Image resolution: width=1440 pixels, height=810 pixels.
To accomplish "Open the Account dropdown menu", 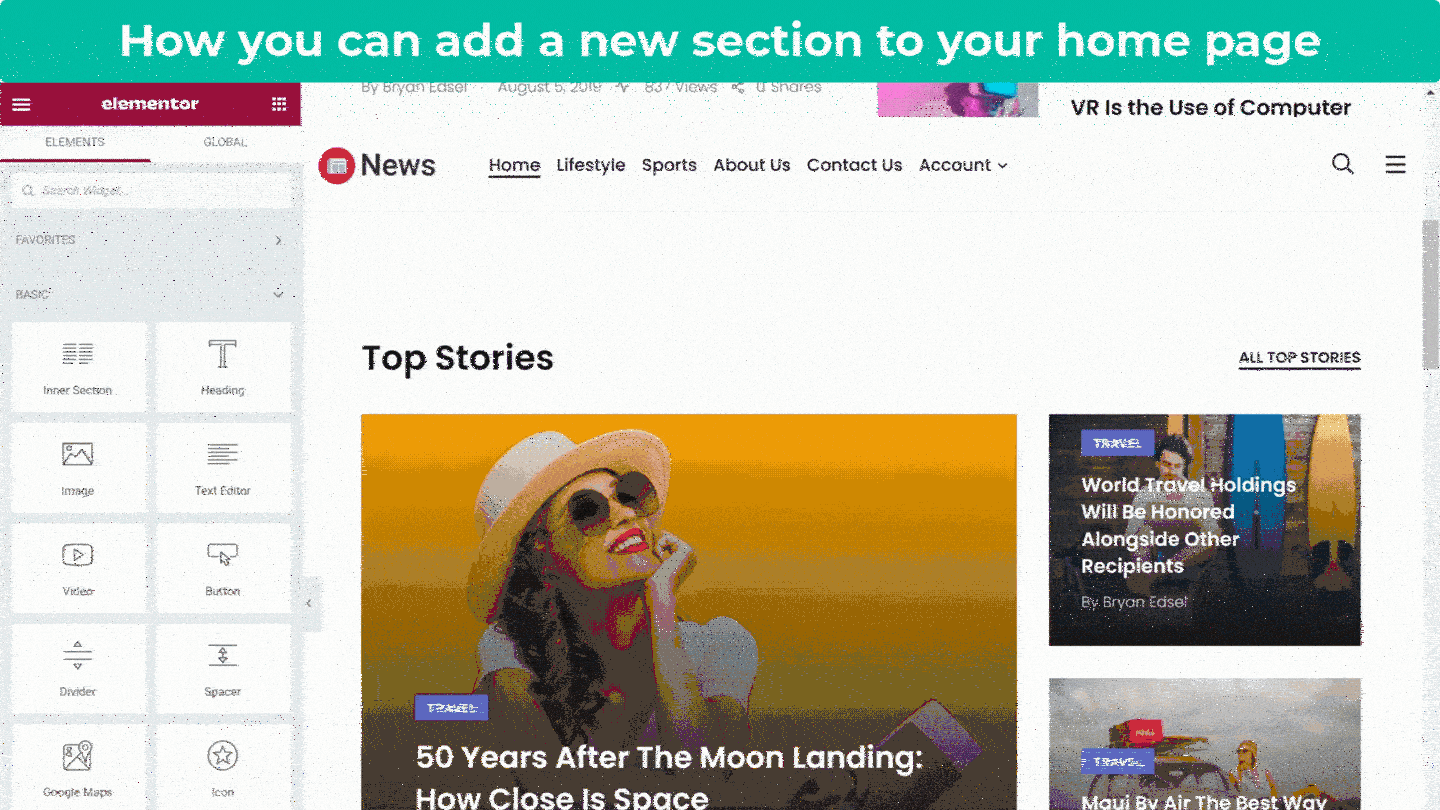I will pyautogui.click(x=963, y=165).
